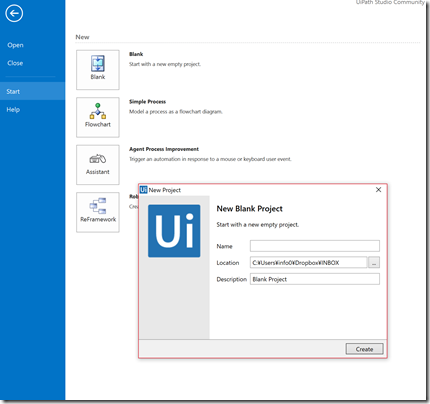This screenshot has width=430, height=404.
Task: Open the Blank project template tile
Action: (98, 70)
